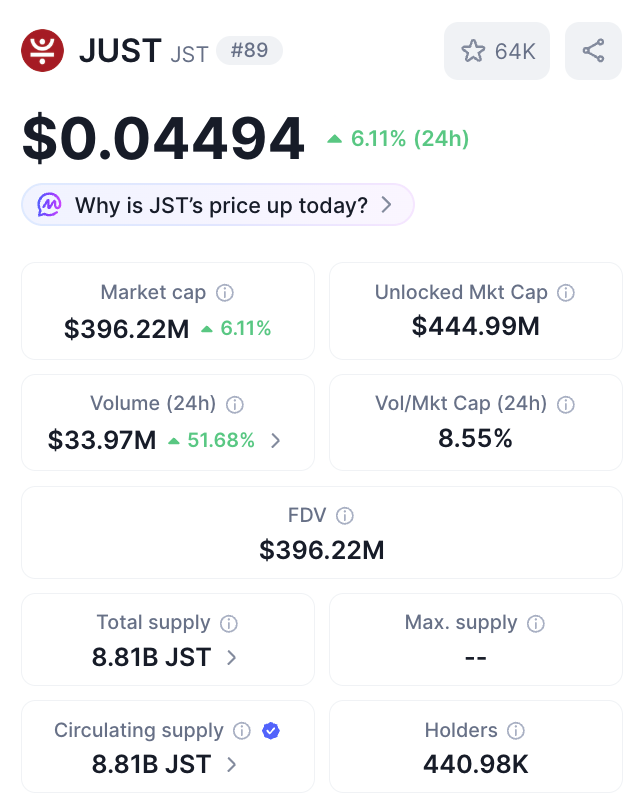638x806 pixels.
Task: Click the #89 rank badge
Action: click(249, 50)
